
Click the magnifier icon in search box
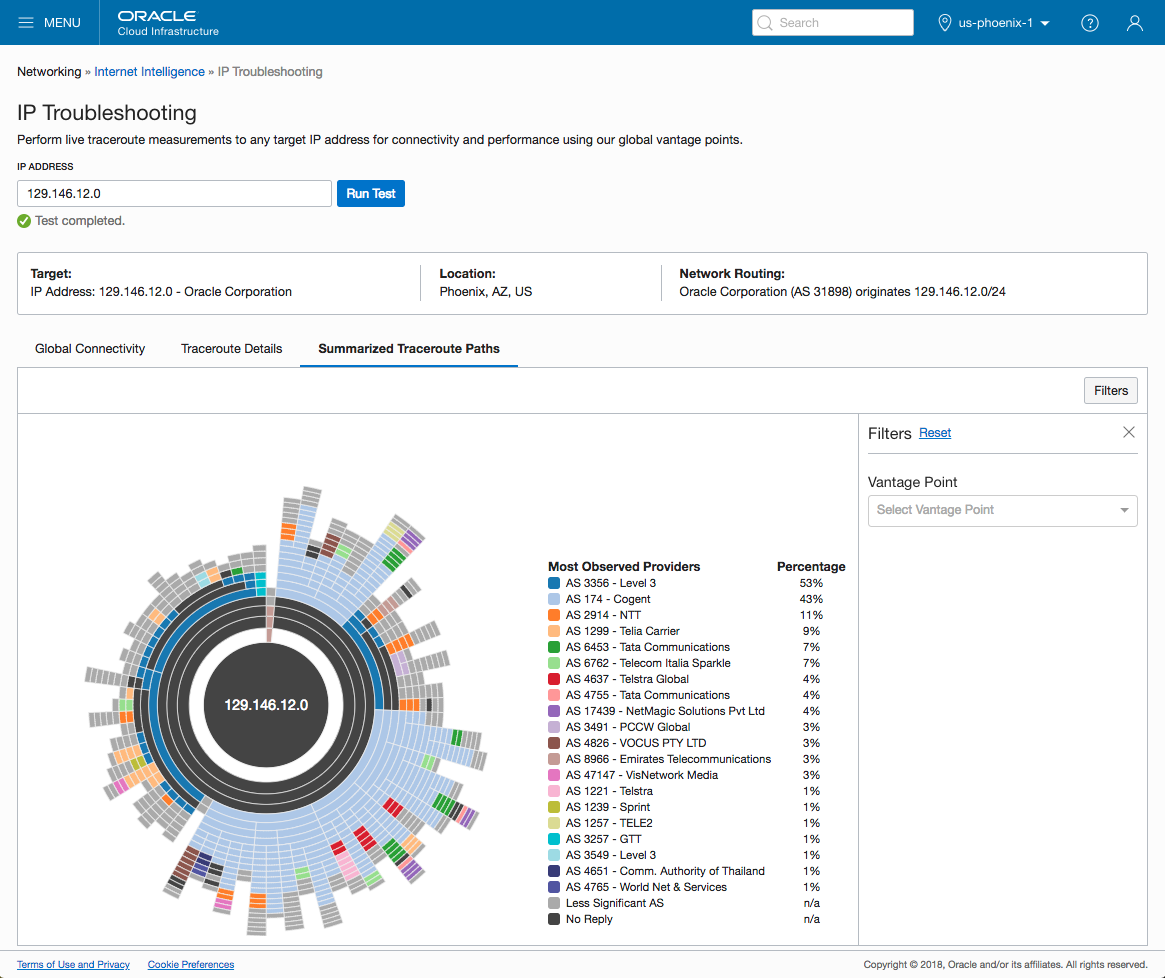[765, 23]
